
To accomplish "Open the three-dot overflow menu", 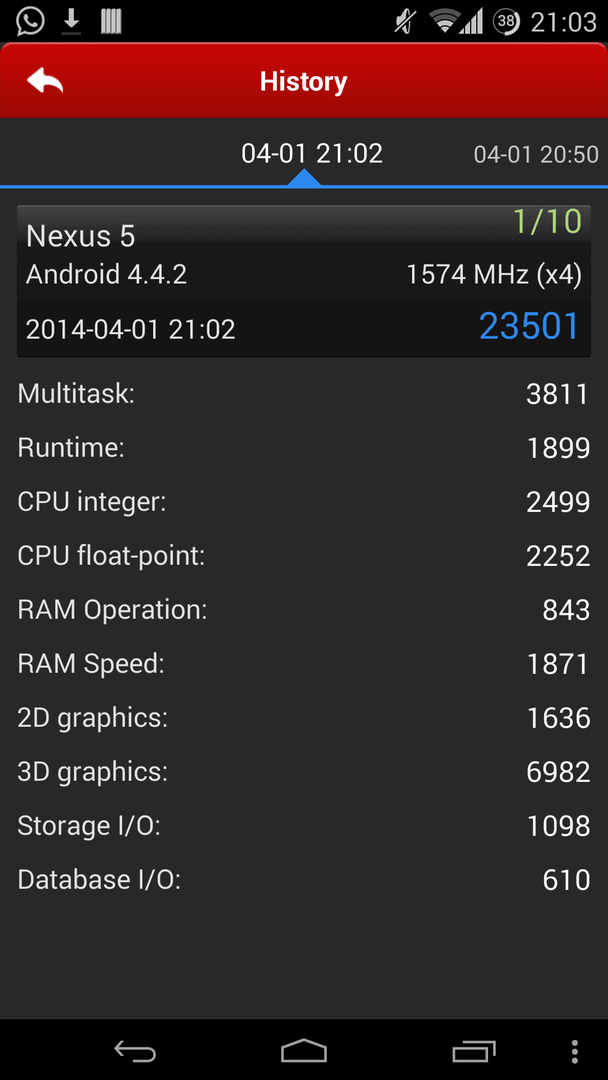I will coord(575,1051).
